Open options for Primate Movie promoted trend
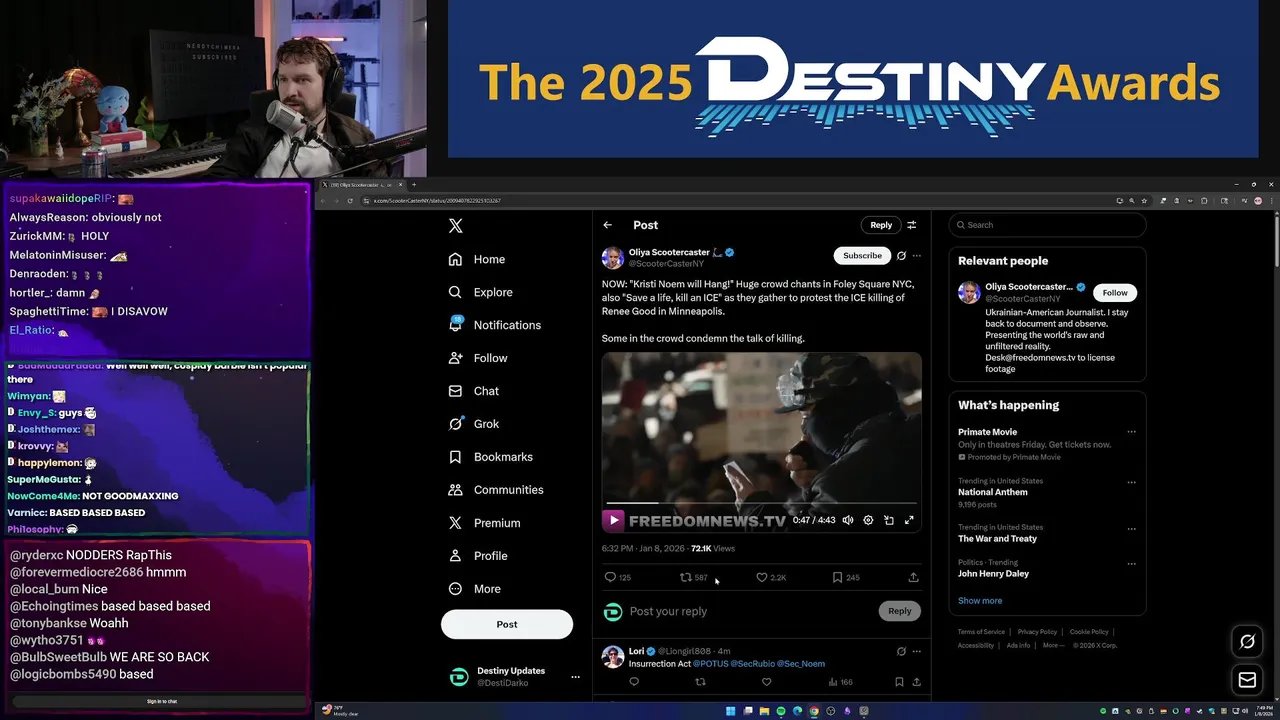The width and height of the screenshot is (1280, 720). click(x=1131, y=432)
